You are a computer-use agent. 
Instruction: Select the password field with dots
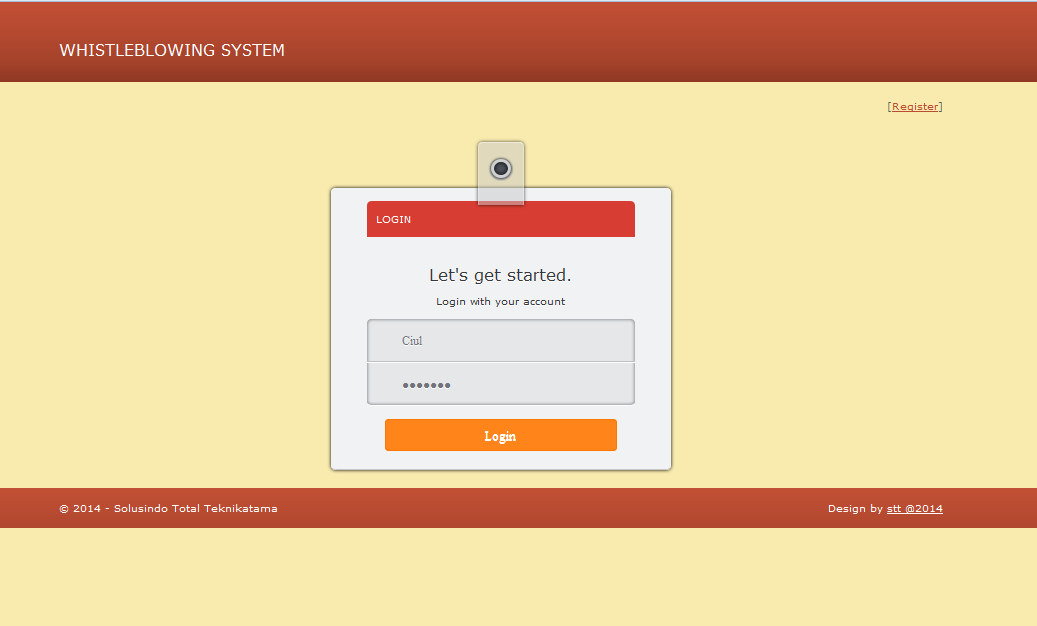coord(500,384)
